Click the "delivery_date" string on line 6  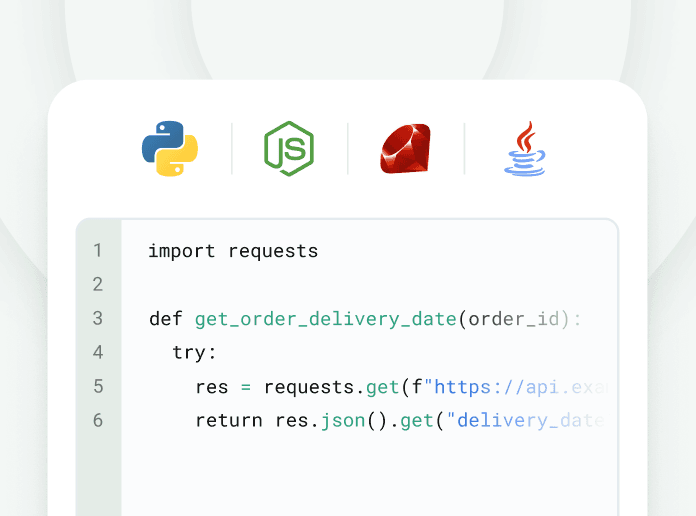(x=528, y=421)
